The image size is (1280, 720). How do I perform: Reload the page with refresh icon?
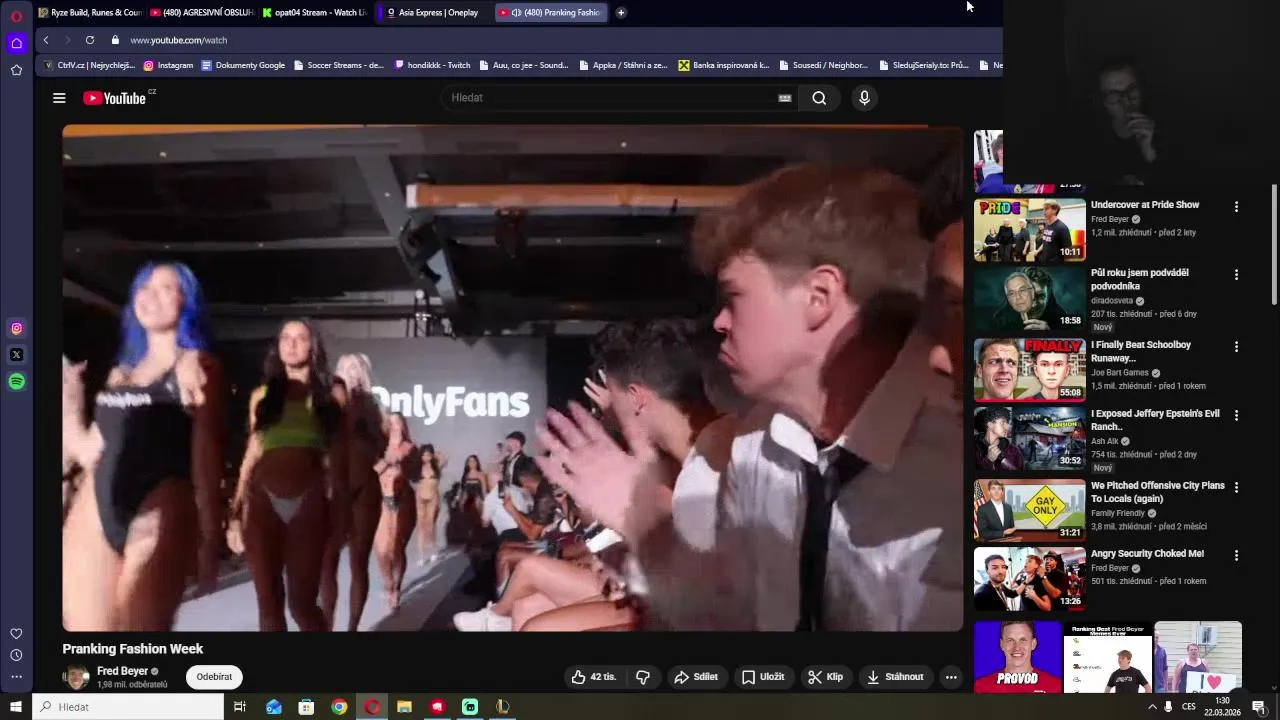(x=90, y=40)
